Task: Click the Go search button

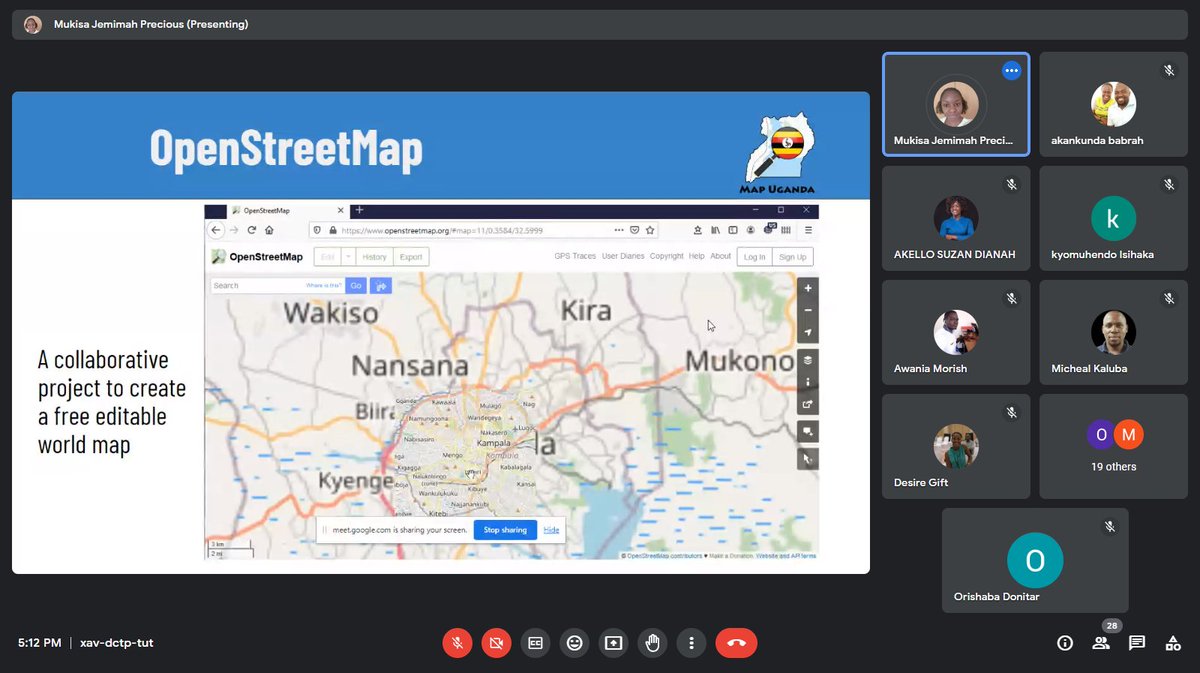Action: [356, 285]
